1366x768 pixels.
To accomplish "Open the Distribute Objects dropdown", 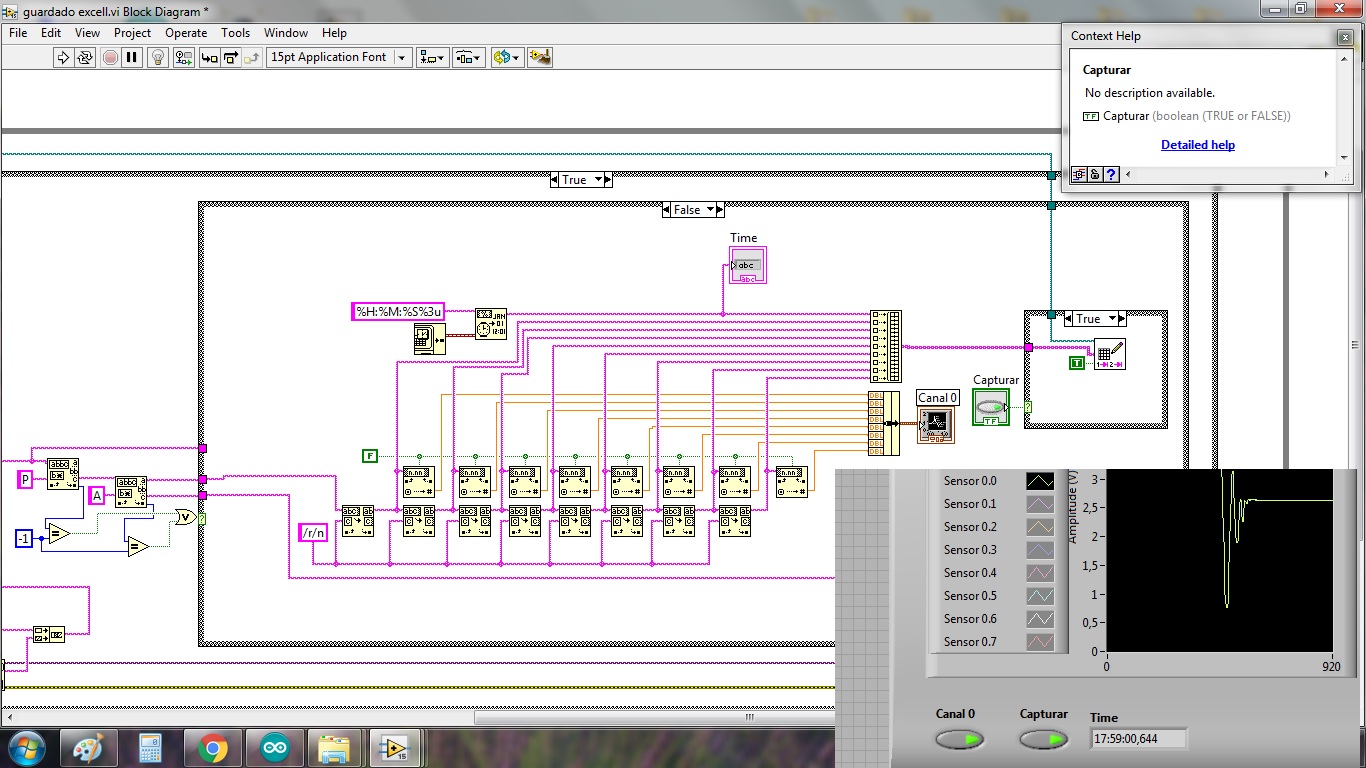I will click(469, 58).
